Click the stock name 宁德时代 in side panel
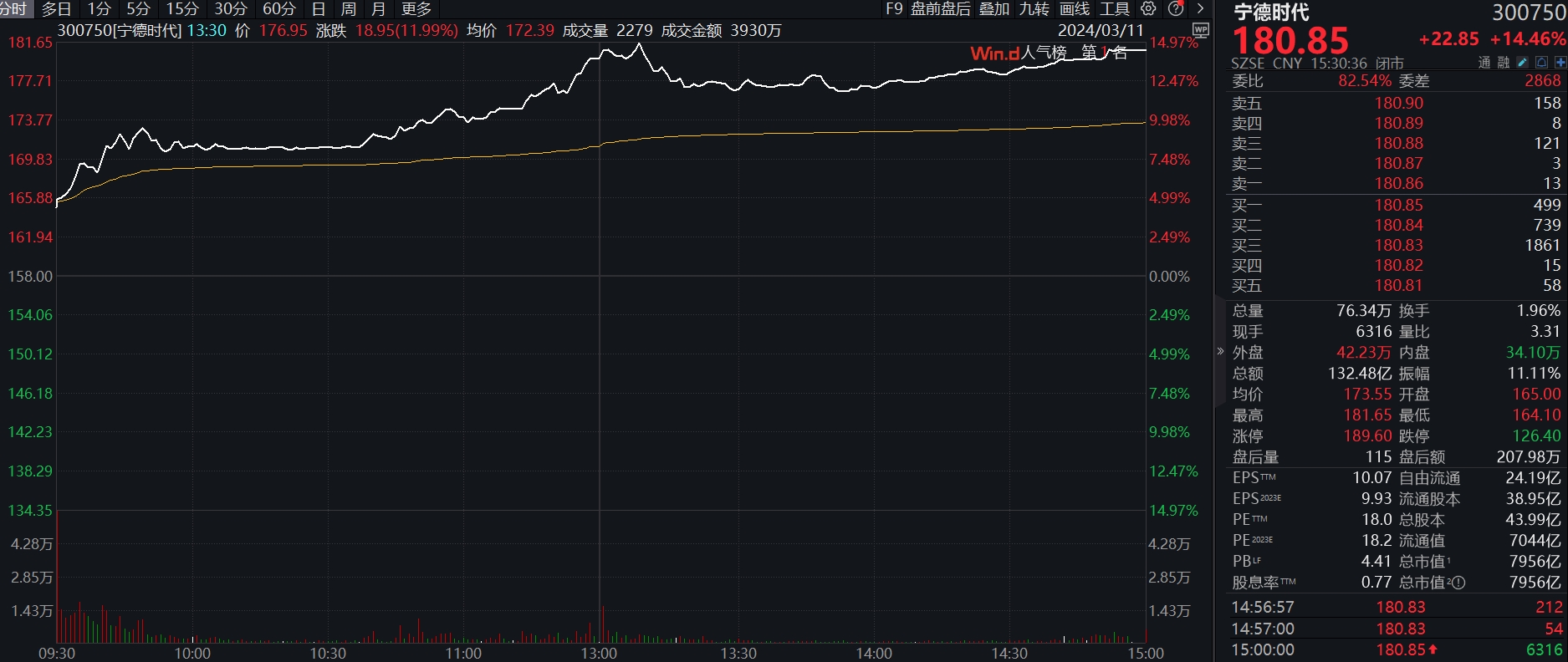 pyautogui.click(x=1272, y=12)
